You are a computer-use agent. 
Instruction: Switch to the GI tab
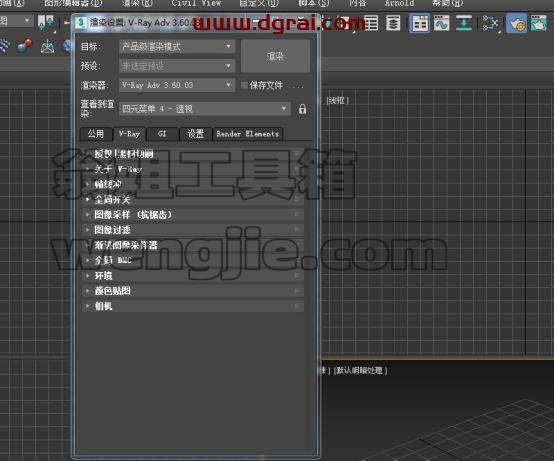point(162,134)
